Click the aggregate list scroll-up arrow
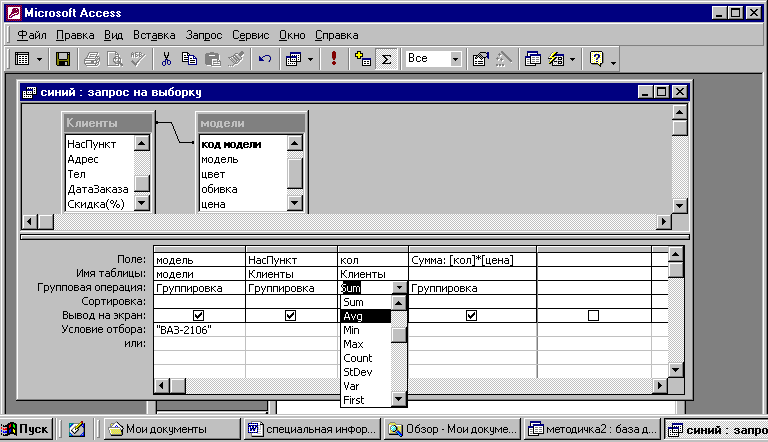Image resolution: width=768 pixels, height=442 pixels. click(399, 303)
